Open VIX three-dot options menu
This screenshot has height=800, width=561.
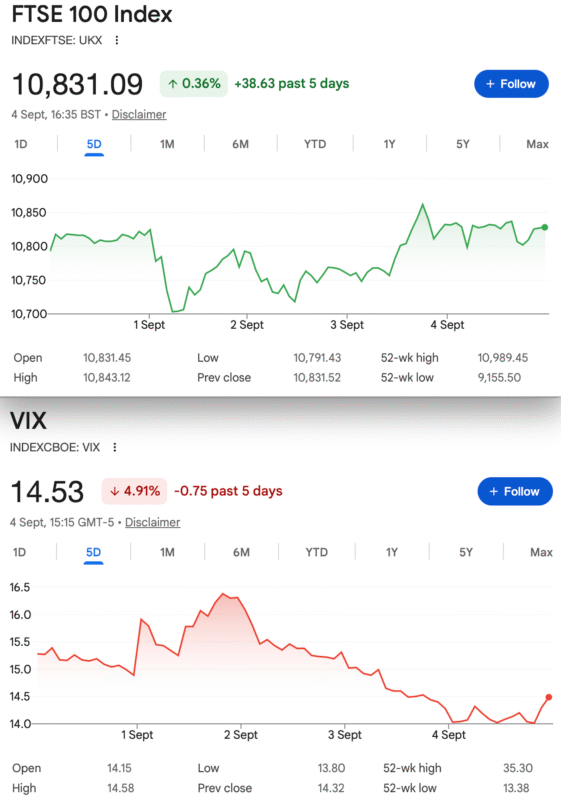[115, 447]
